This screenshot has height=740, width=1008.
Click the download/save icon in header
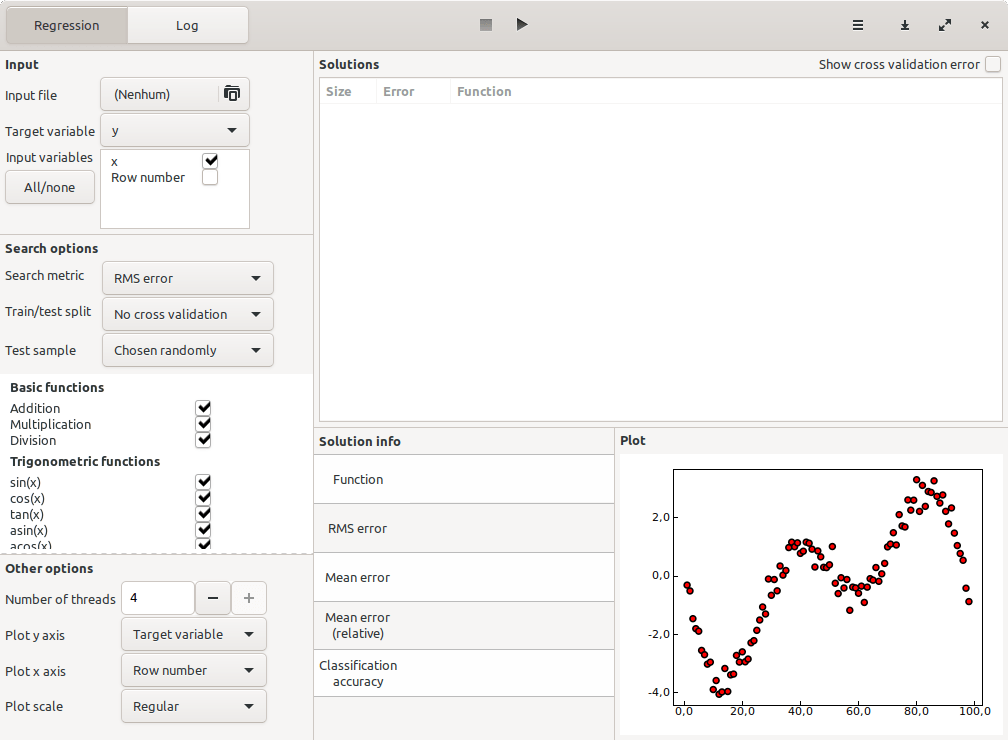click(x=904, y=25)
